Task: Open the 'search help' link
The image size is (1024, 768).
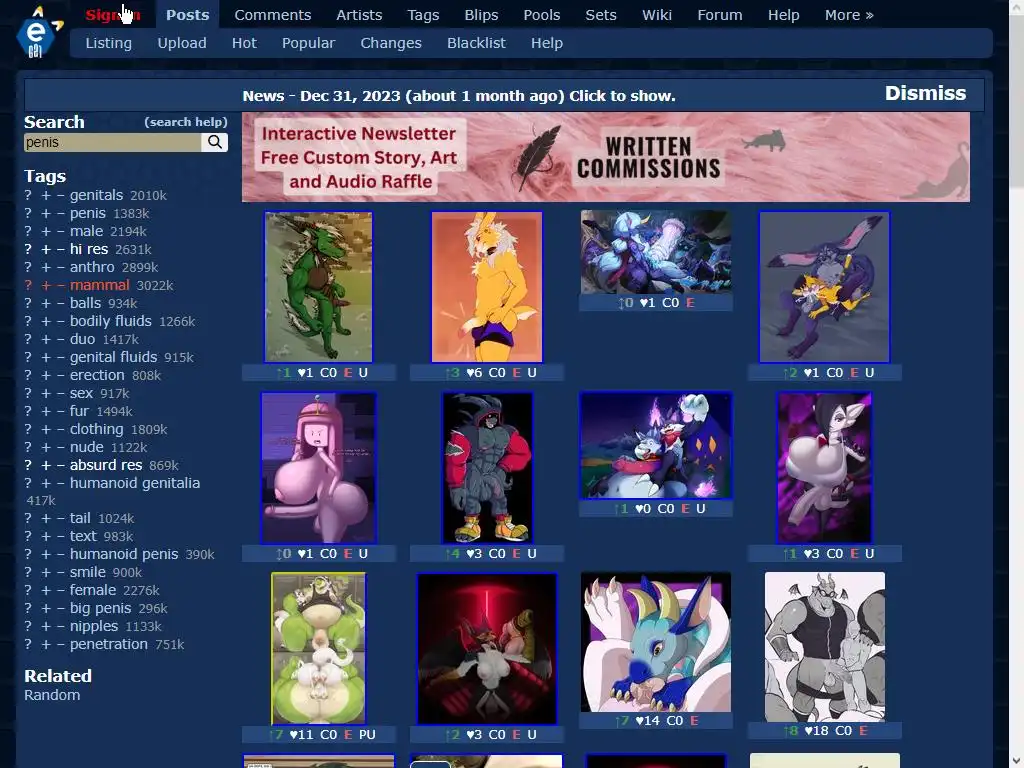Action: click(x=186, y=122)
